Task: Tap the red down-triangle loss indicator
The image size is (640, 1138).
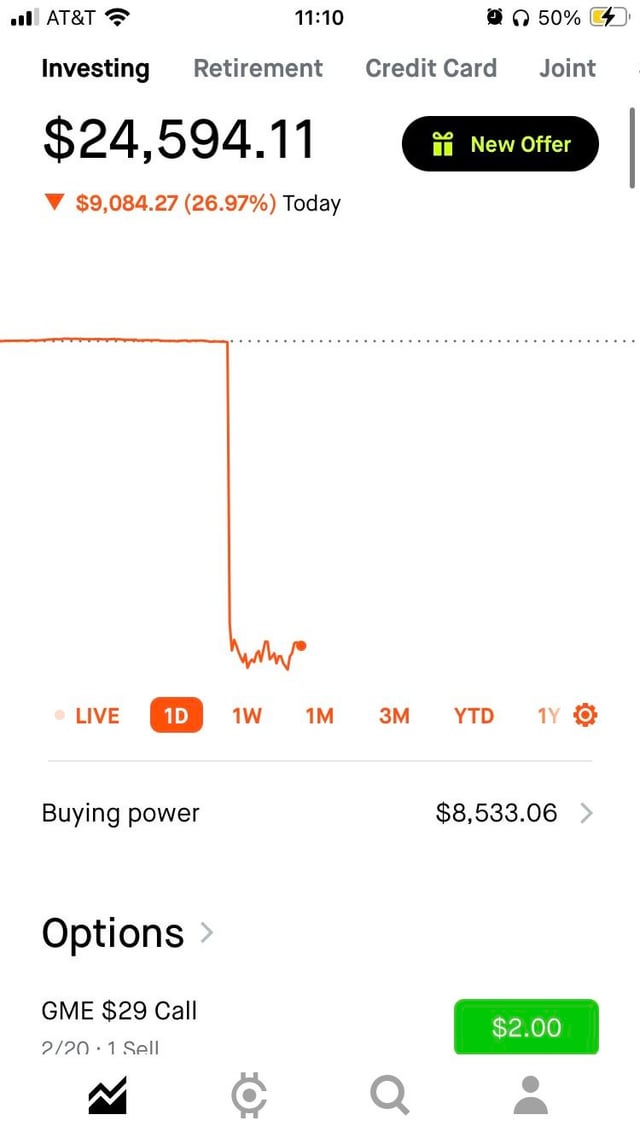Action: tap(56, 203)
